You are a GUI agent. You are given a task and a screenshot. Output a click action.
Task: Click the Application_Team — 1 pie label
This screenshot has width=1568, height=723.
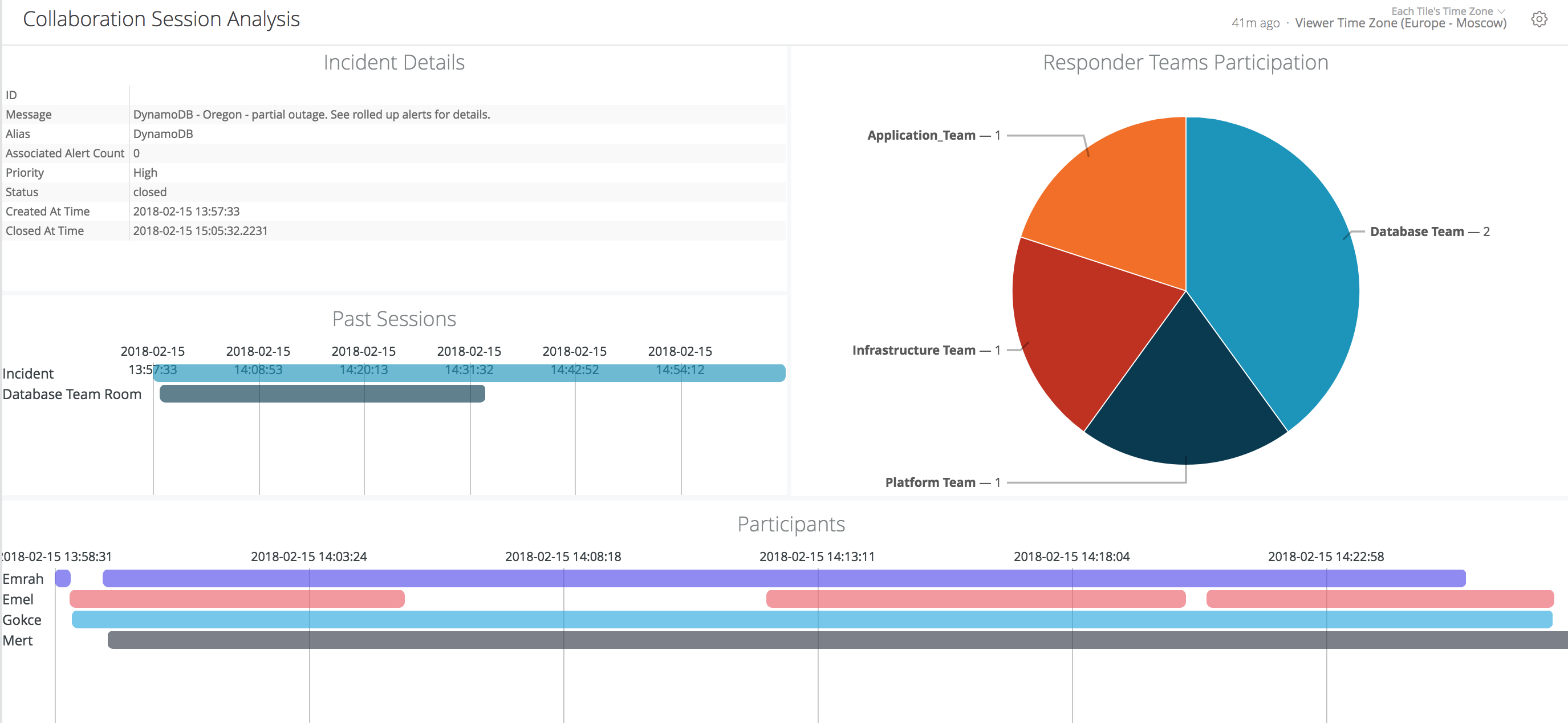pyautogui.click(x=934, y=135)
